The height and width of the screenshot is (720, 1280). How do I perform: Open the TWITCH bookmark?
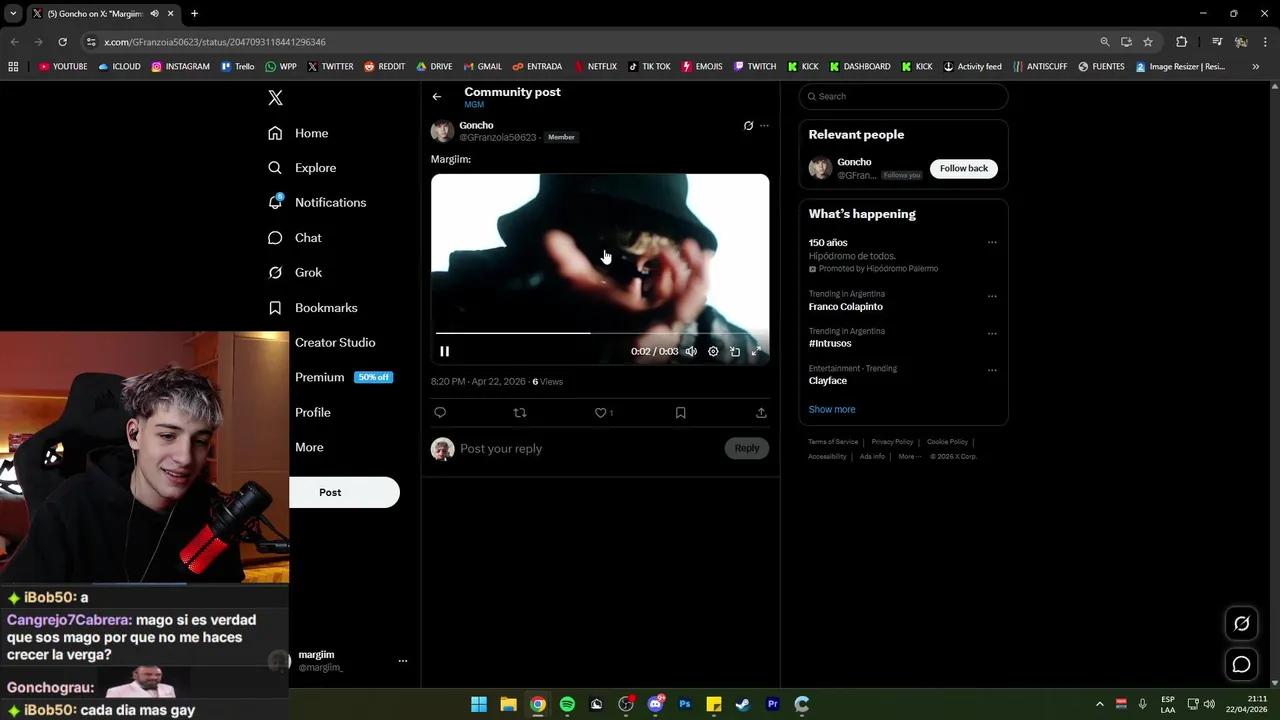click(755, 67)
